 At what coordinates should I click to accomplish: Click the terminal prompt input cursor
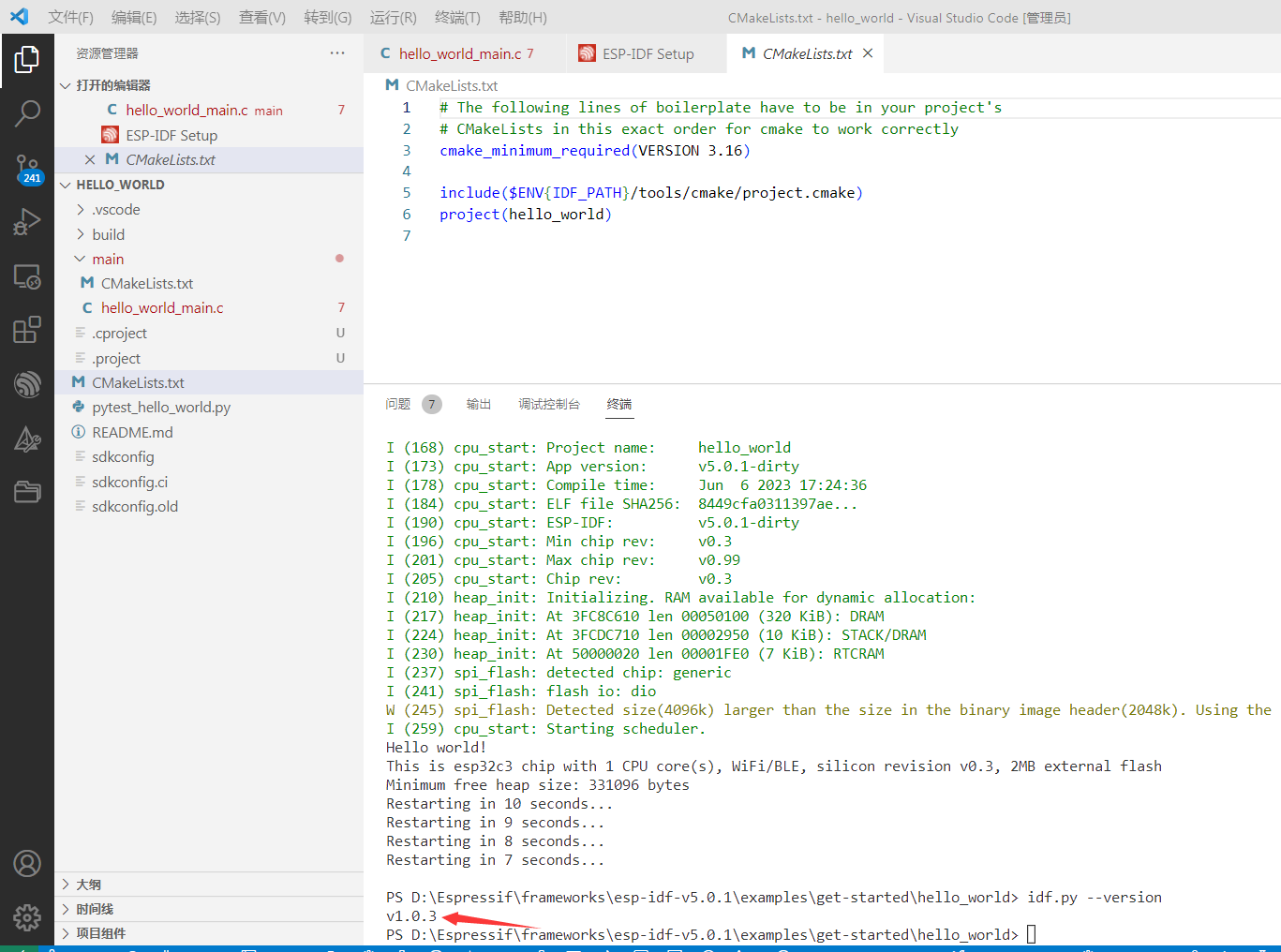(1031, 934)
